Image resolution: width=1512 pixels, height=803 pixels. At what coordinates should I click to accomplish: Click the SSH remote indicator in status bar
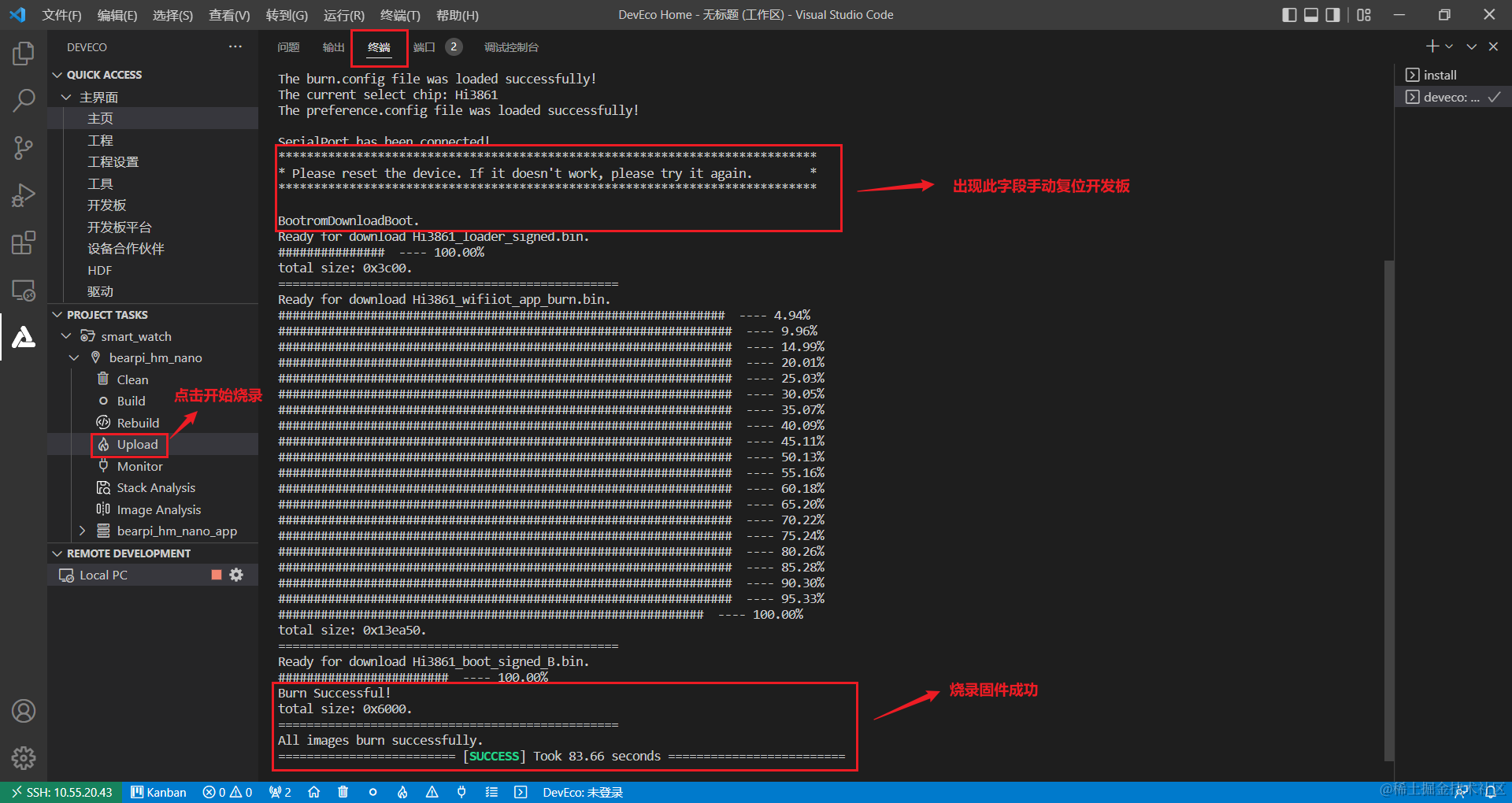tap(62, 792)
